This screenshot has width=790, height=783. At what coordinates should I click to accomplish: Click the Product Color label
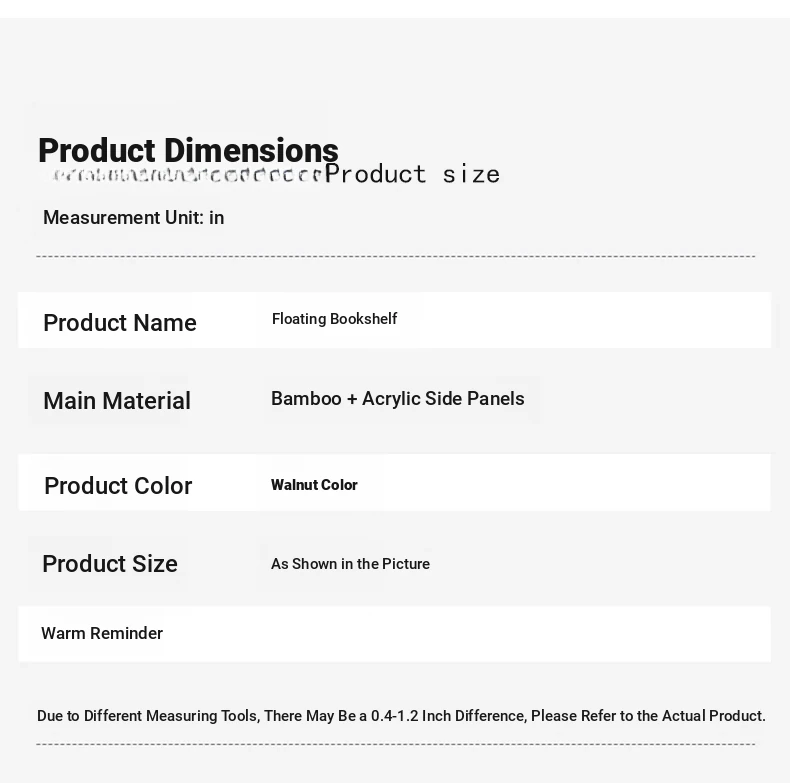click(118, 486)
